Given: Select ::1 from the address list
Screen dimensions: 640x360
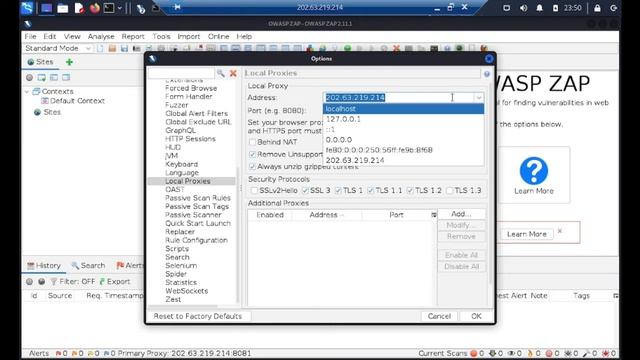Looking at the screenshot, I should click(403, 129).
